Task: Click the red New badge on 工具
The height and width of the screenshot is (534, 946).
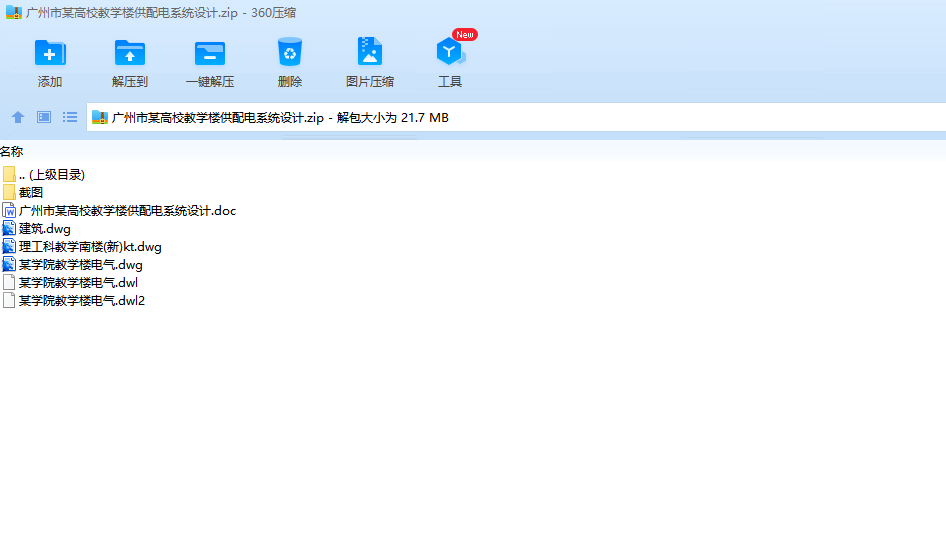Action: 465,34
